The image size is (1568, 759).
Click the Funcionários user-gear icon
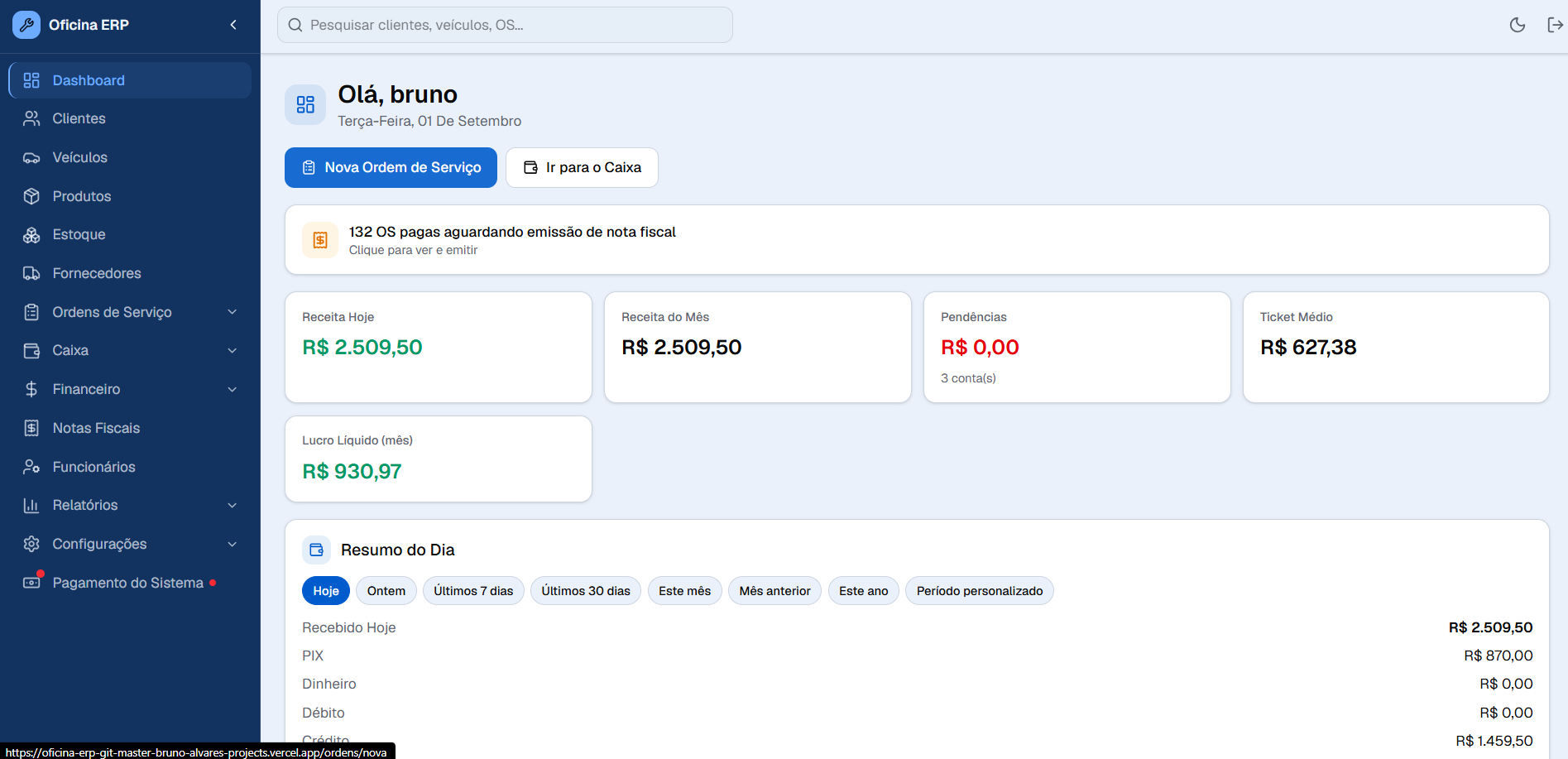[x=31, y=467]
